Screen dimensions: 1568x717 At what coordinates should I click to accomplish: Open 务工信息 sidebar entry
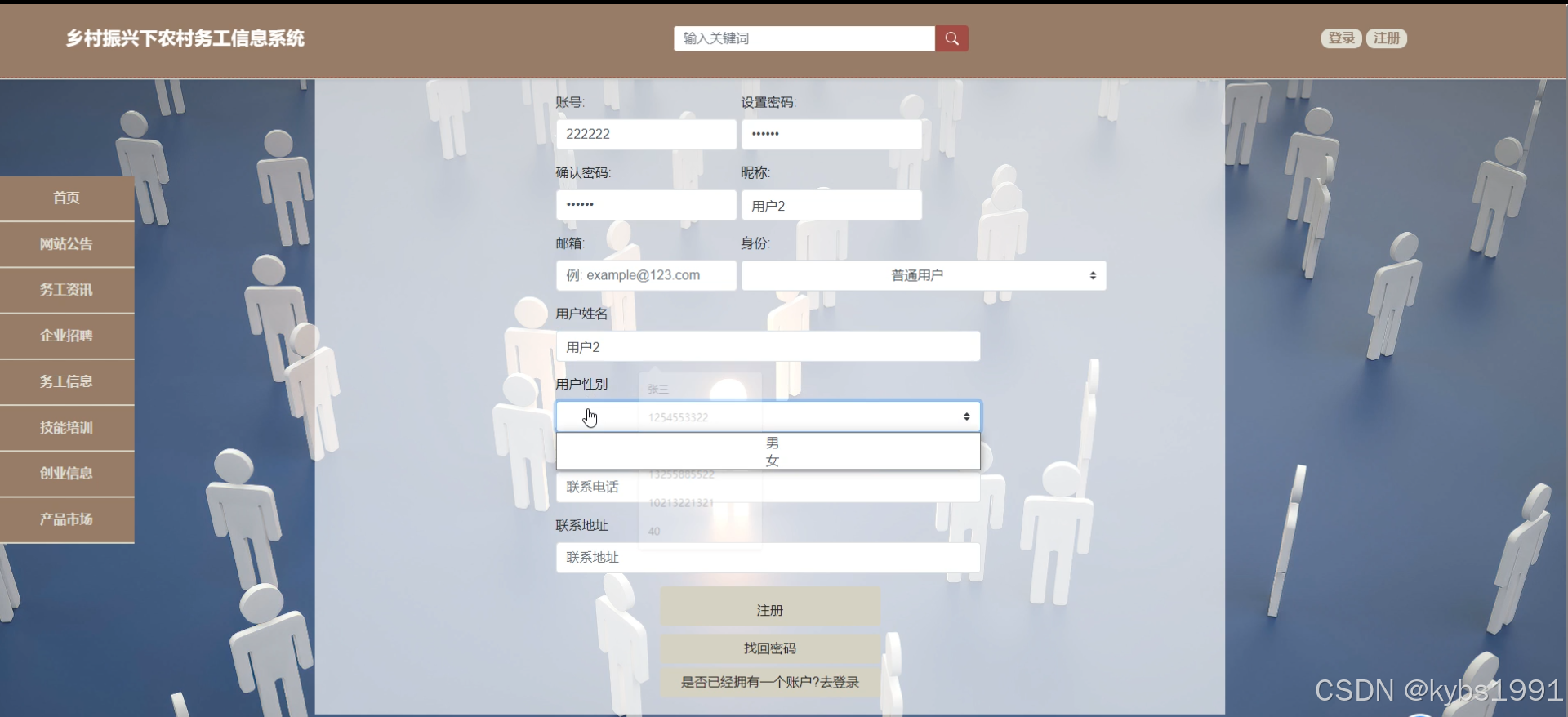tap(67, 381)
